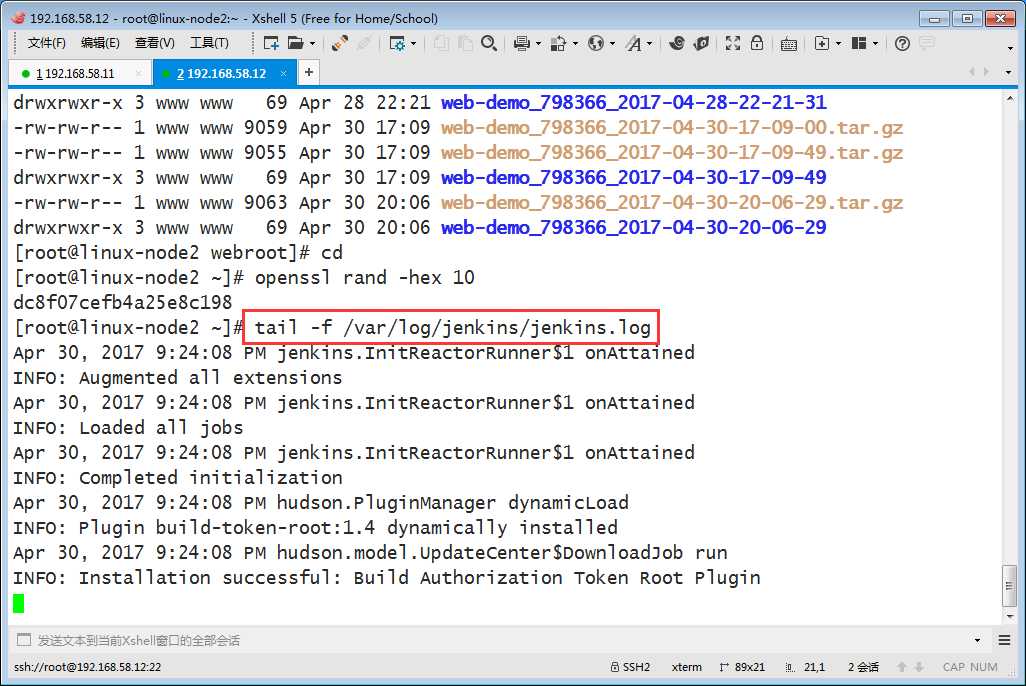This screenshot has height=686, width=1026.
Task: Click the Find magnifier icon
Action: [x=489, y=43]
